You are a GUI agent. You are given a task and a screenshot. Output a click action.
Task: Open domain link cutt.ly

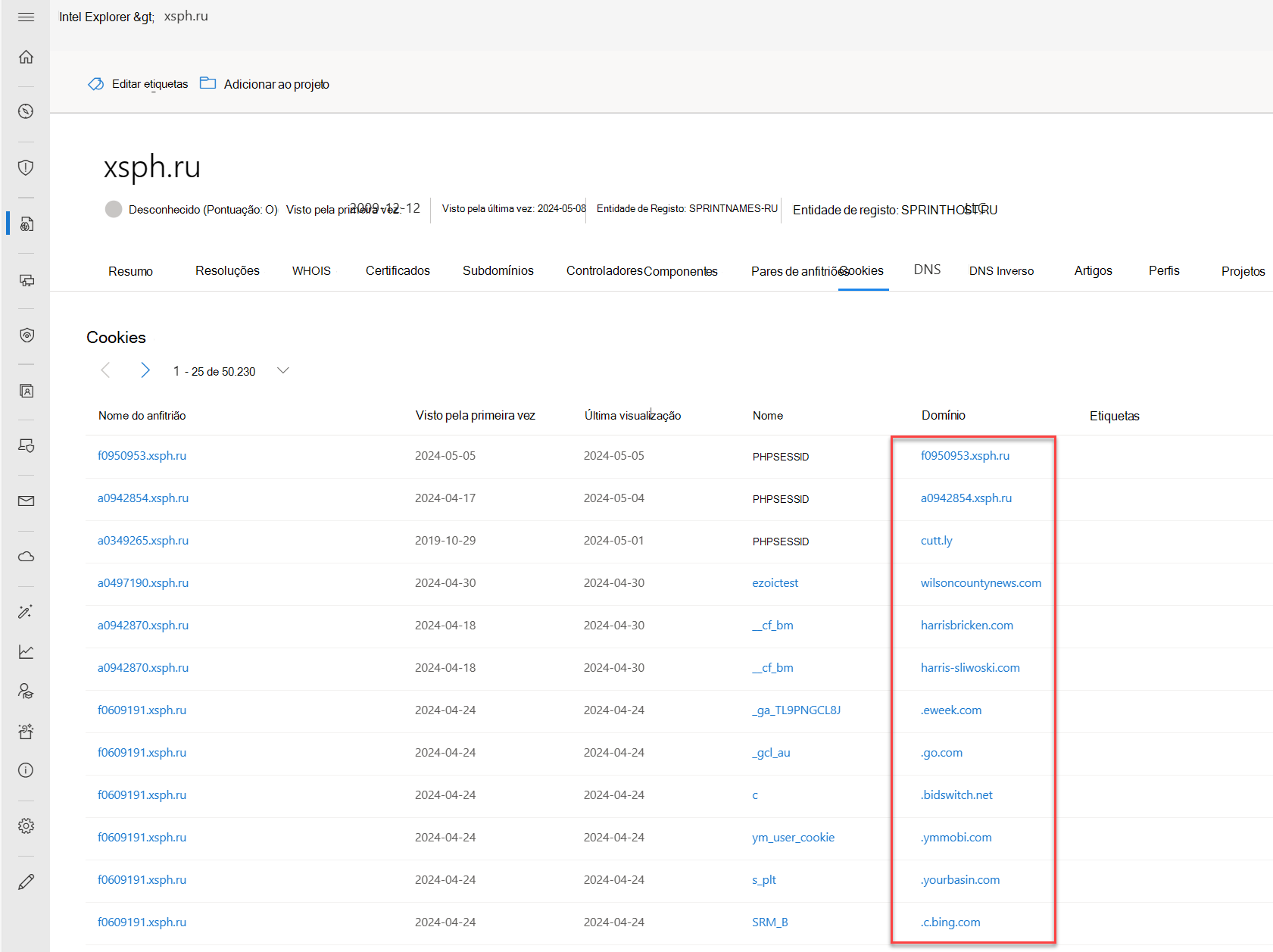[937, 541]
